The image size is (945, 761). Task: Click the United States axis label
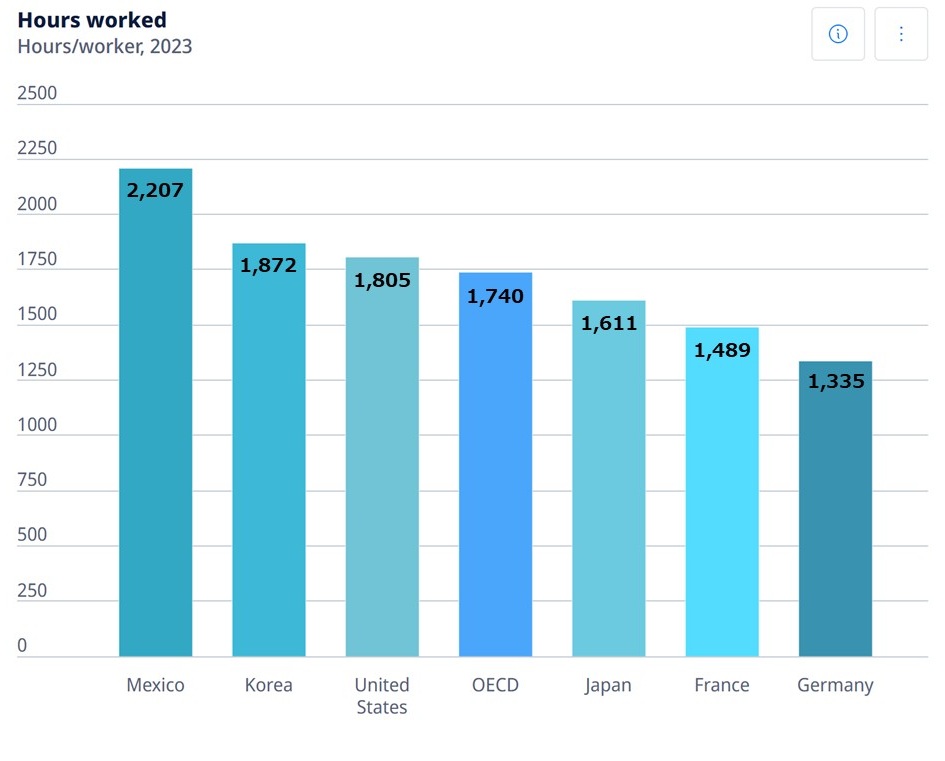point(382,696)
